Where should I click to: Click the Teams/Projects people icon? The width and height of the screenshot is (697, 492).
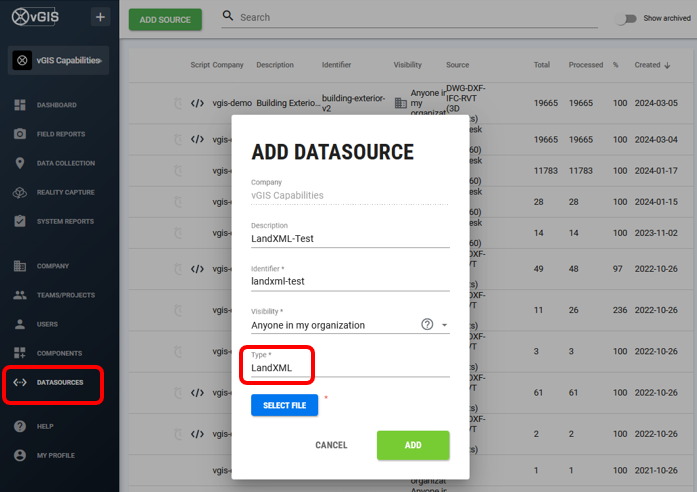coord(20,295)
